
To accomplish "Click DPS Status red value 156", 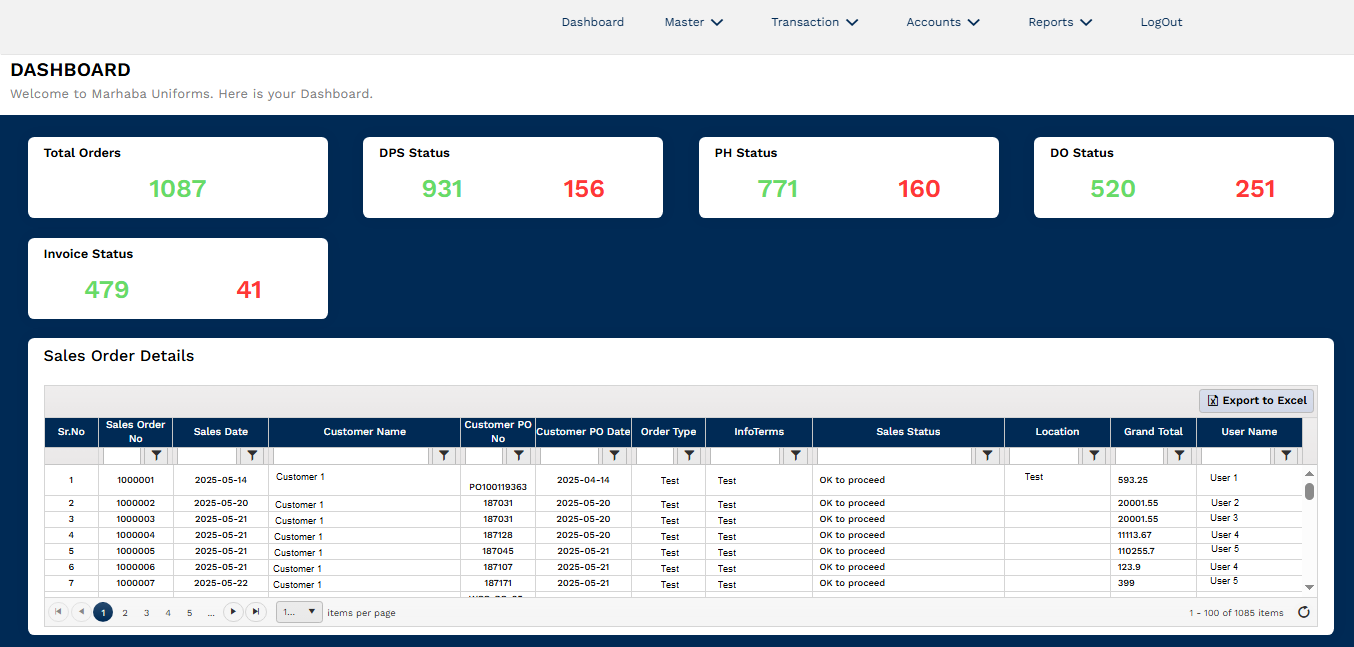I will [584, 189].
